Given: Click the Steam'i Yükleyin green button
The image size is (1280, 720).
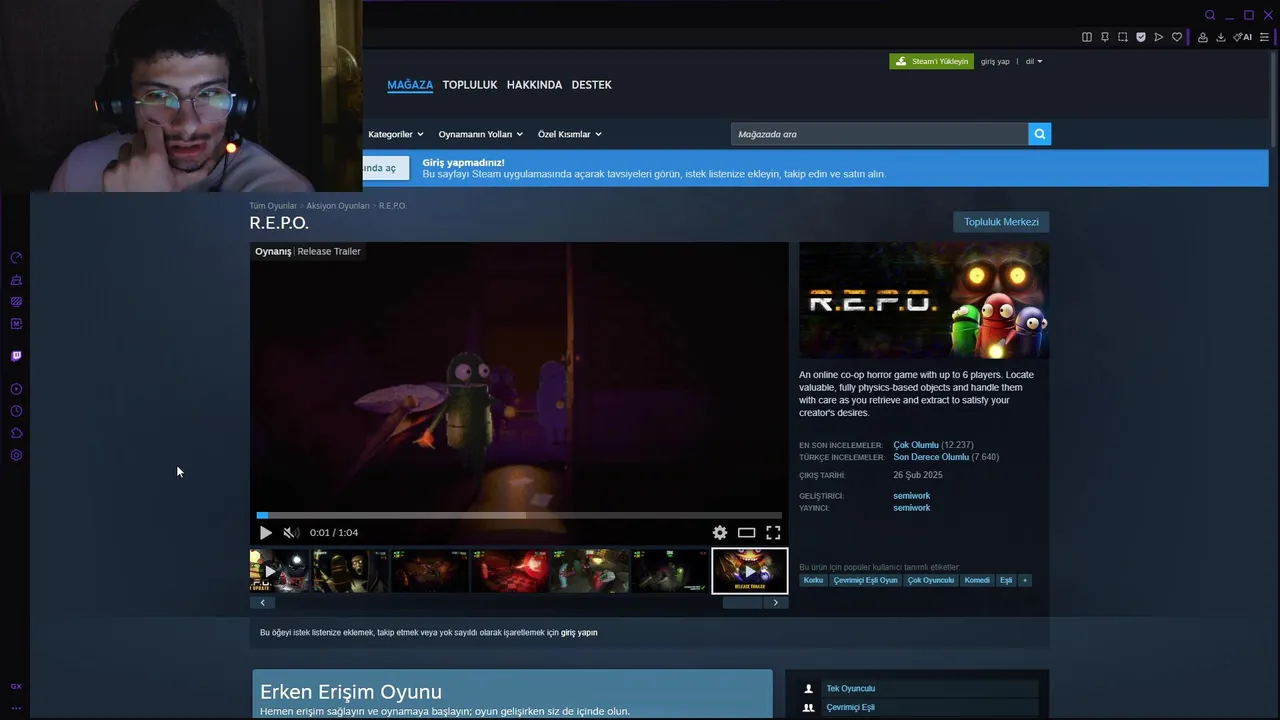Looking at the screenshot, I should (x=931, y=61).
